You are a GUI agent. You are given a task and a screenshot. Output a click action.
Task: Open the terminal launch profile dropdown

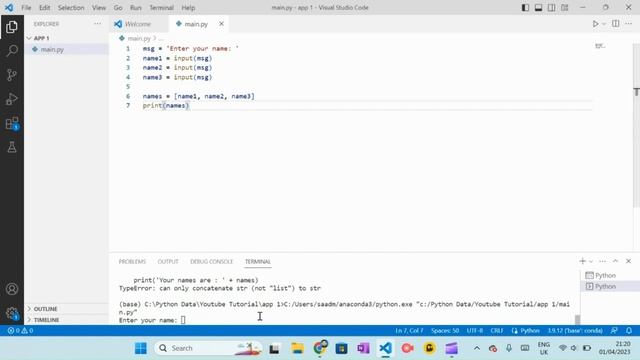click(x=591, y=261)
